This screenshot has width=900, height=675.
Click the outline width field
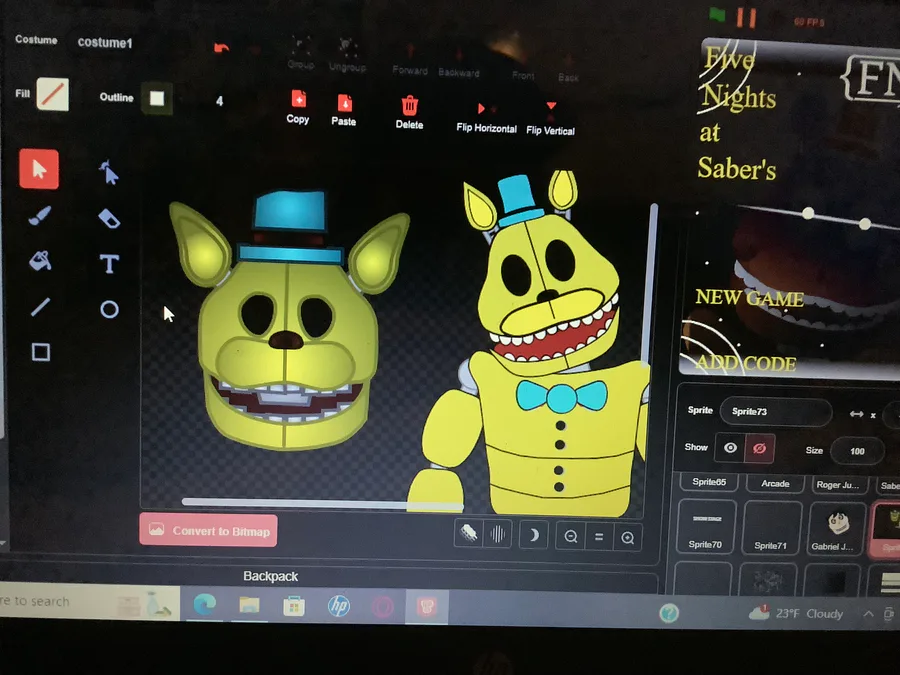(220, 102)
